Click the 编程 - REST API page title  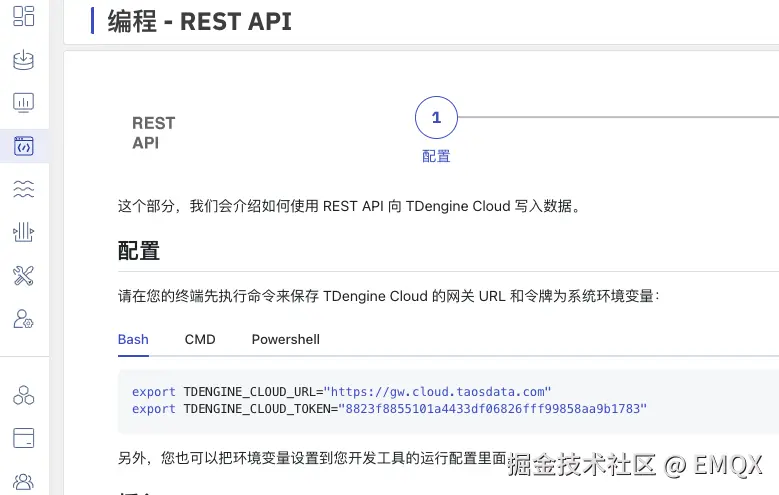[200, 22]
